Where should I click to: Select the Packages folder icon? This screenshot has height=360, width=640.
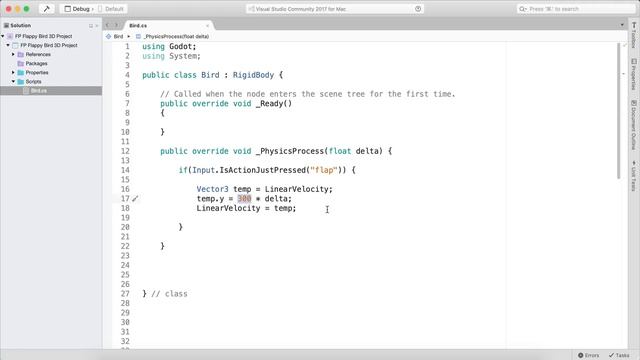coord(20,63)
